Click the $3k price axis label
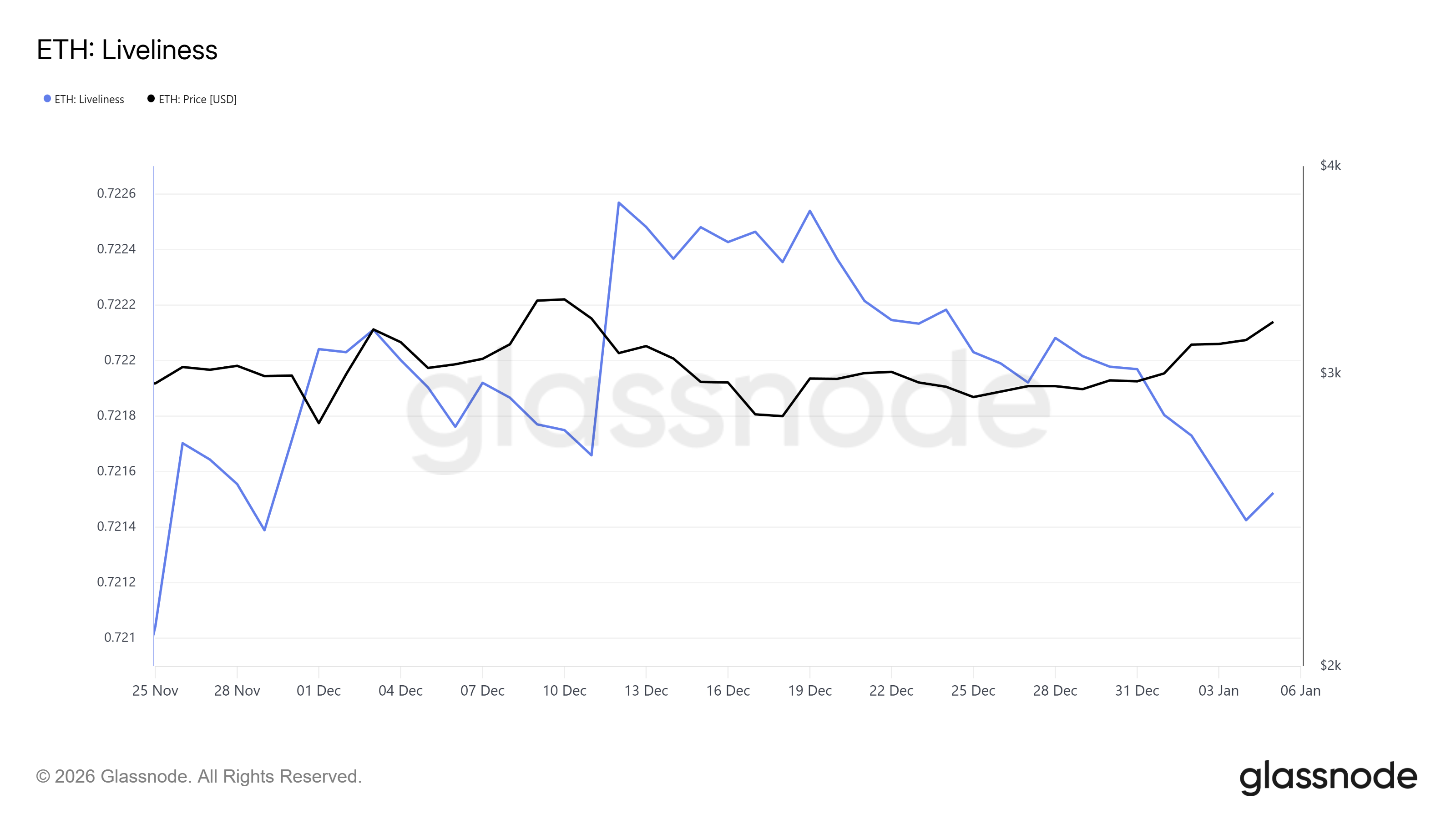Screen dimensions: 1456x819 [x=1330, y=373]
